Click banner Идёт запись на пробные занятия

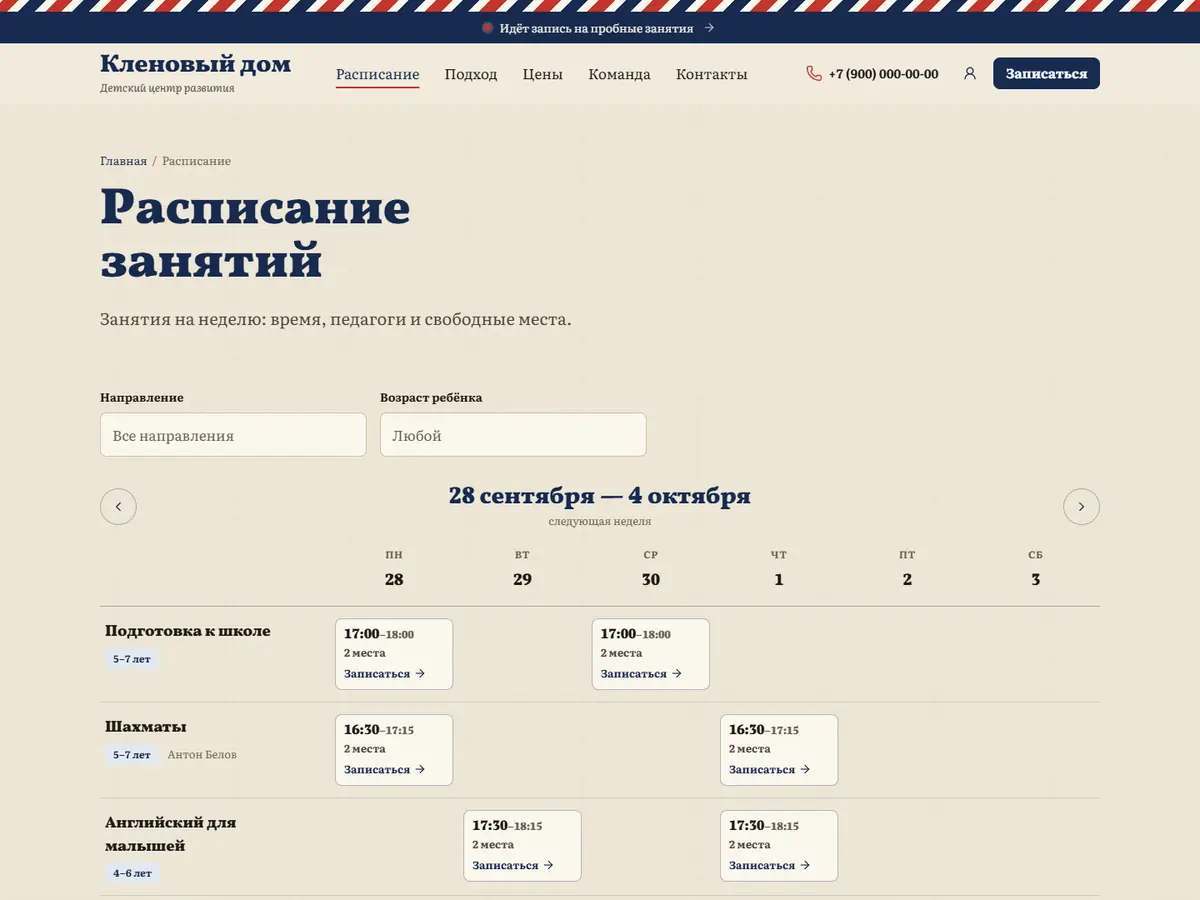point(597,28)
